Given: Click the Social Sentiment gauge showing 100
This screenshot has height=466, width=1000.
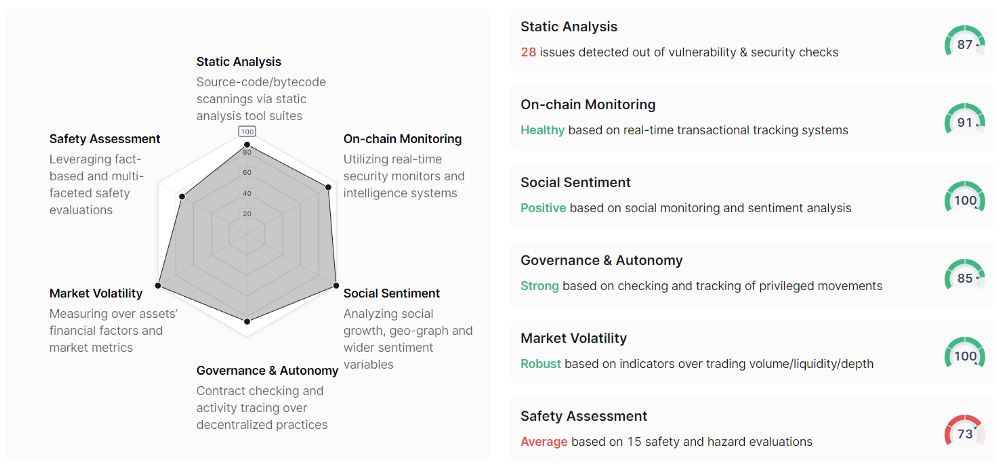Looking at the screenshot, I should tap(964, 199).
